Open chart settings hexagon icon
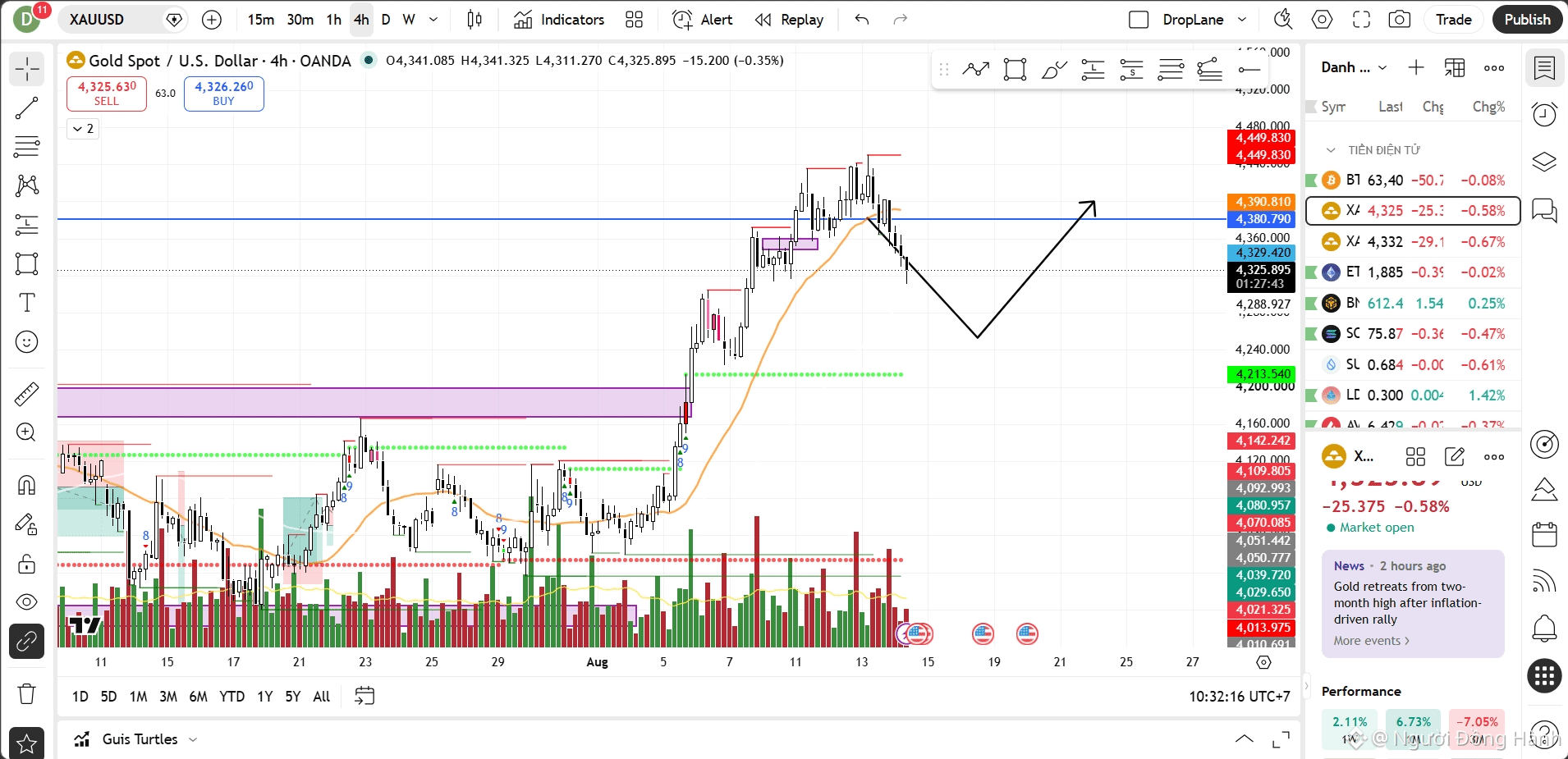The height and width of the screenshot is (759, 1568). [1322, 20]
